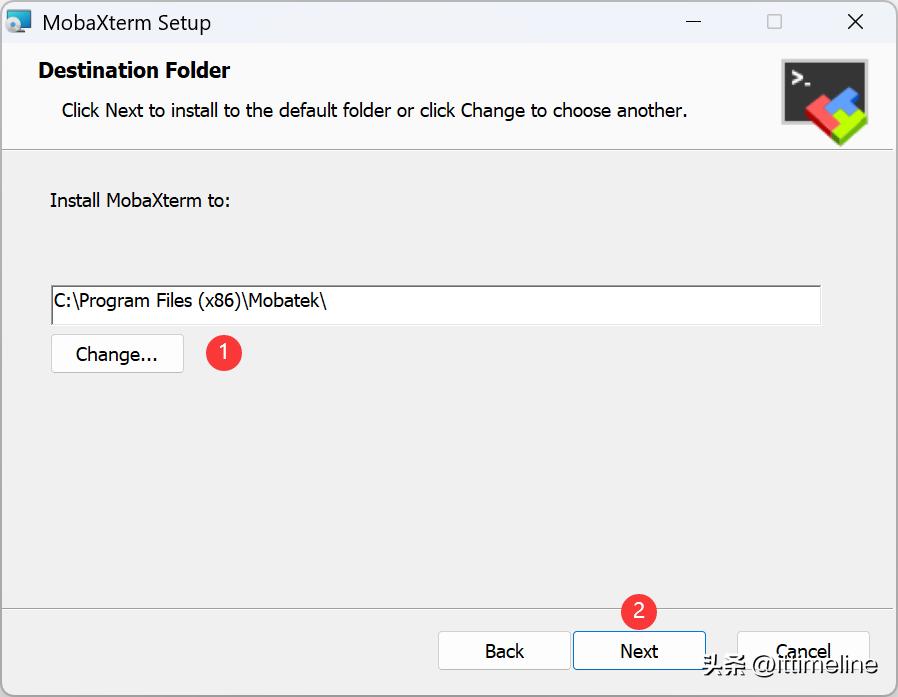Click the "@ittimeline" watermark text
The image size is (898, 697).
(815, 665)
